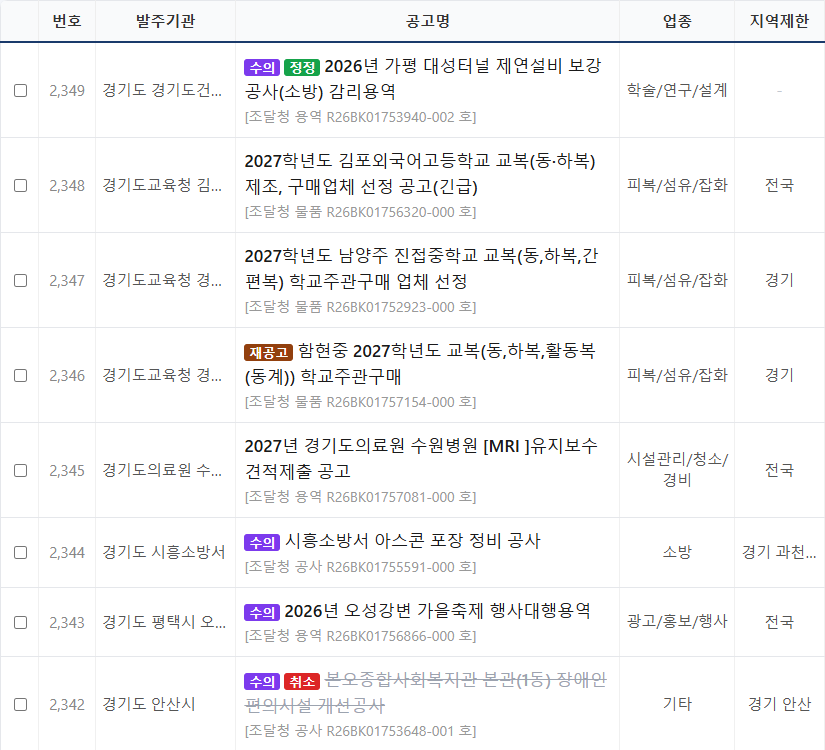Click the 기타 category cell
The height and width of the screenshot is (750, 825).
coord(677,704)
